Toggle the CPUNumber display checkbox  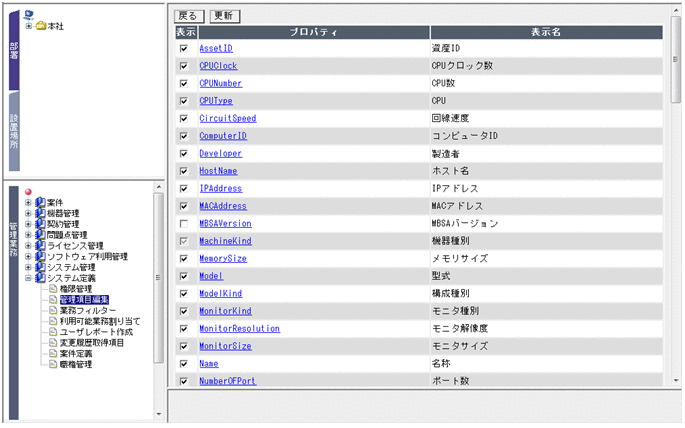click(x=184, y=83)
